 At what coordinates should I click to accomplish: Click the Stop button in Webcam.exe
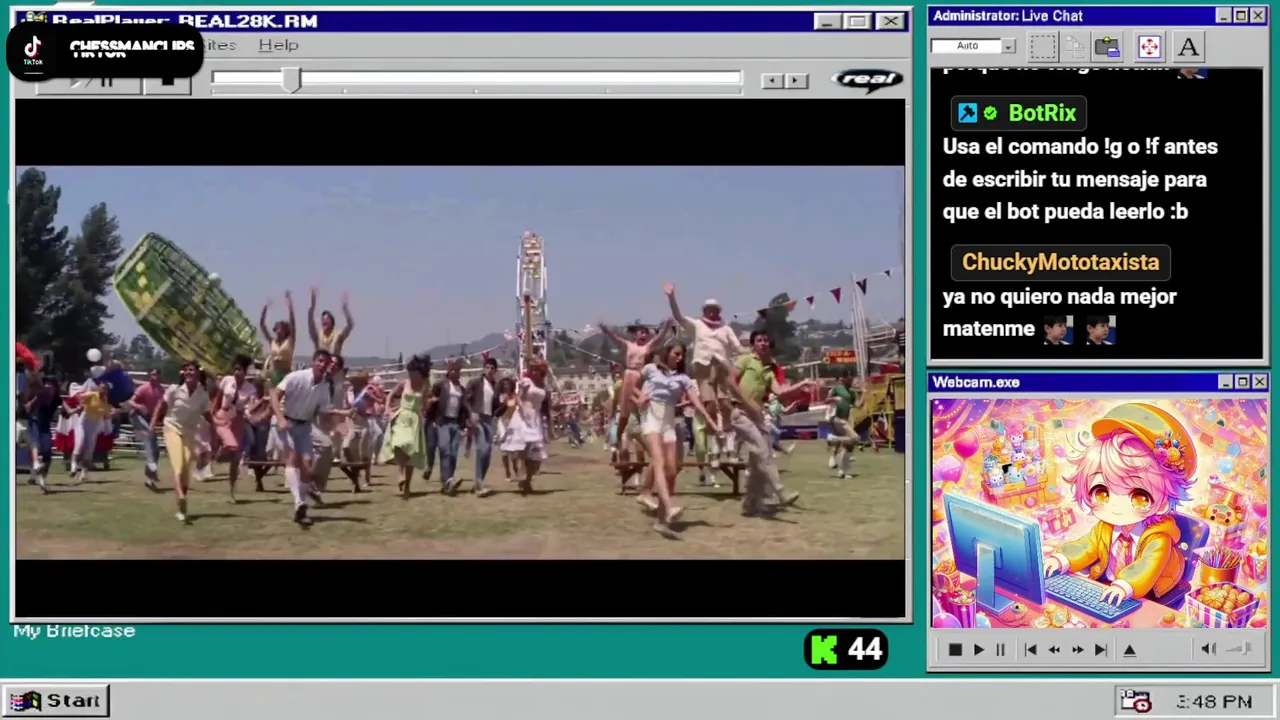tap(955, 650)
